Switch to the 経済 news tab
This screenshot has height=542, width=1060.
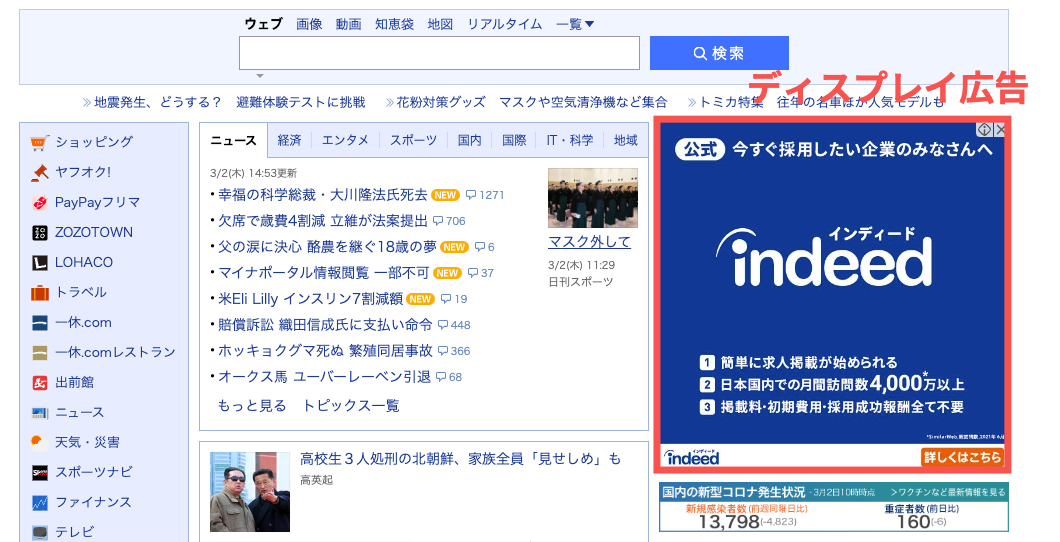pyautogui.click(x=289, y=140)
